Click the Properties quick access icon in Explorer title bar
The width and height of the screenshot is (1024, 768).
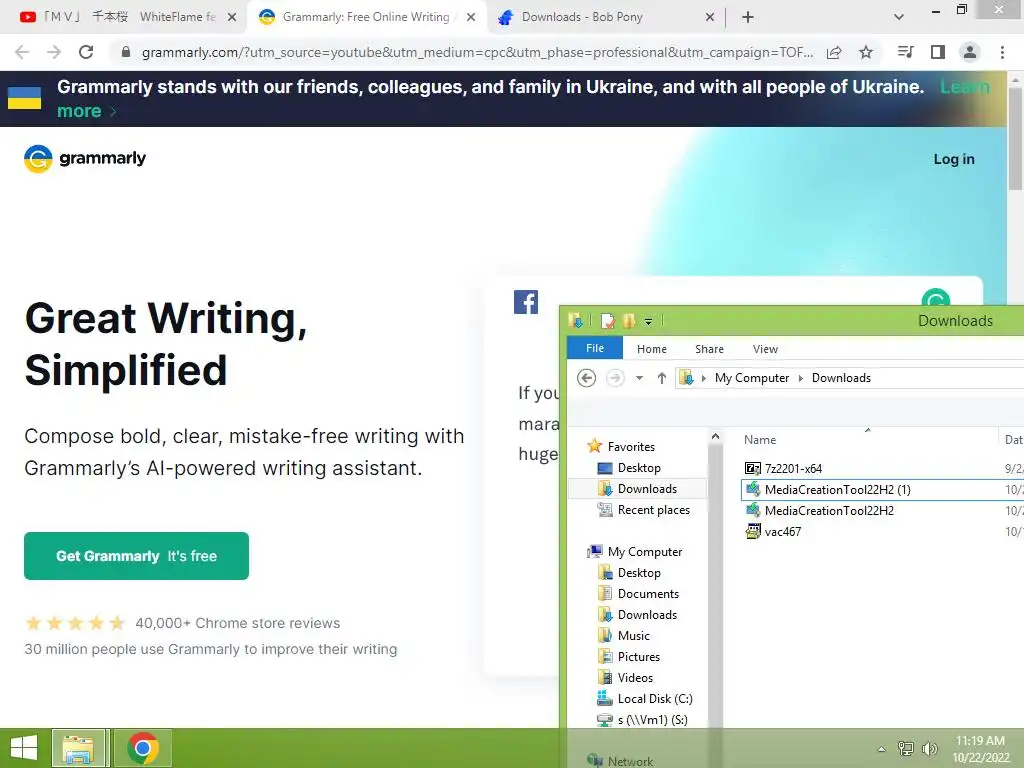607,321
